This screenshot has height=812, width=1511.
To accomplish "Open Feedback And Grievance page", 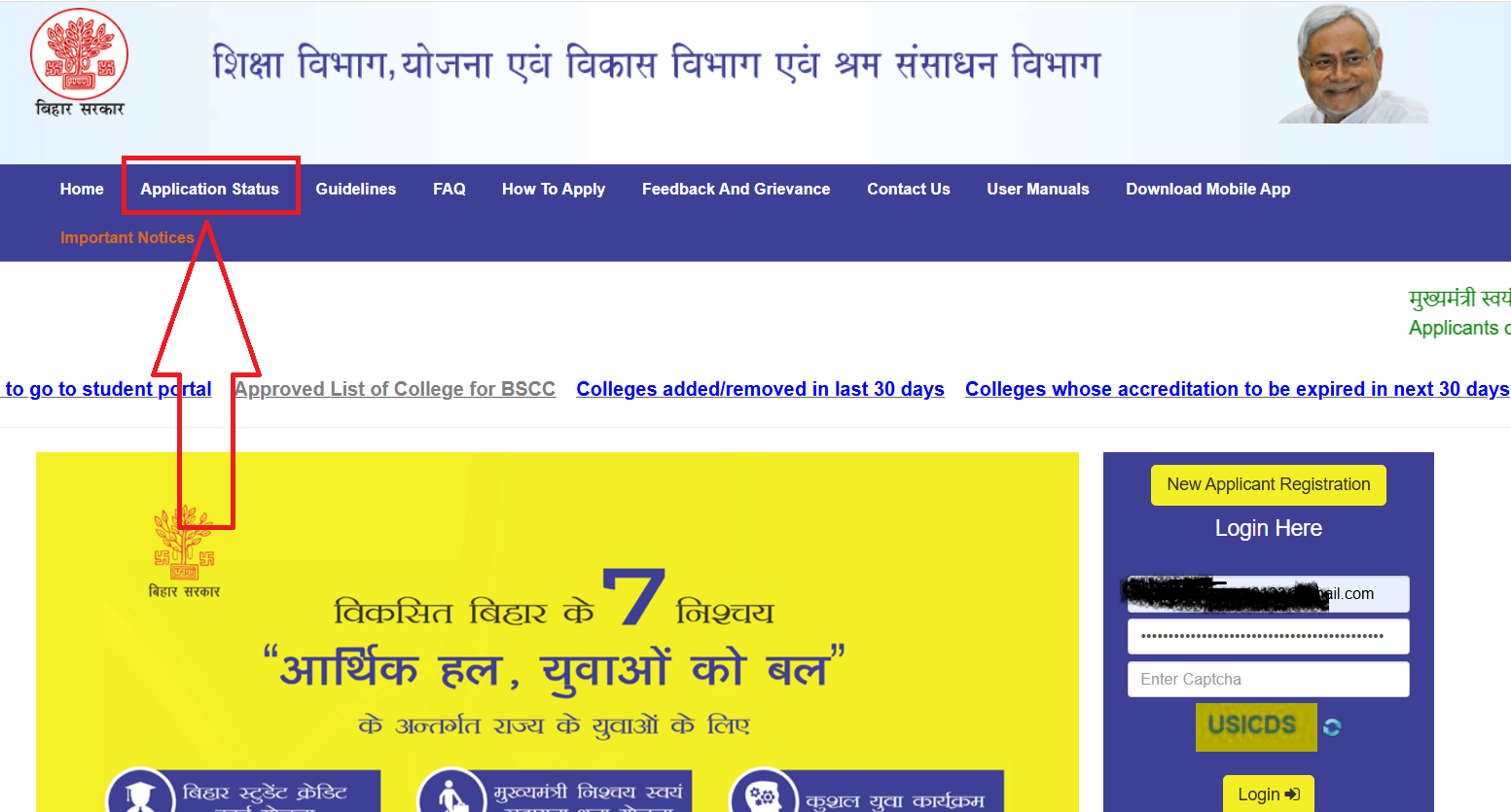I will pyautogui.click(x=737, y=189).
